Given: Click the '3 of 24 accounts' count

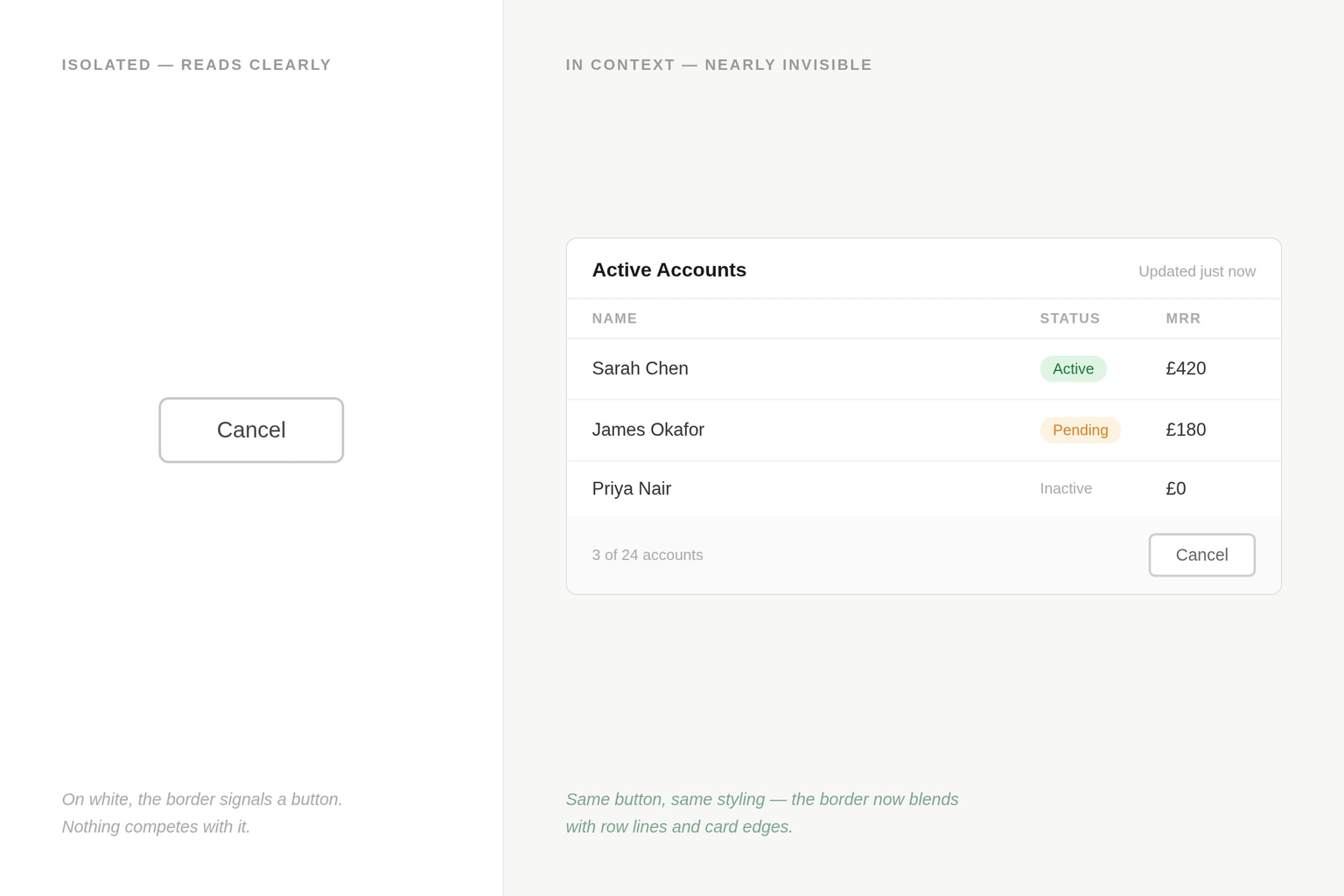Looking at the screenshot, I should tap(647, 555).
